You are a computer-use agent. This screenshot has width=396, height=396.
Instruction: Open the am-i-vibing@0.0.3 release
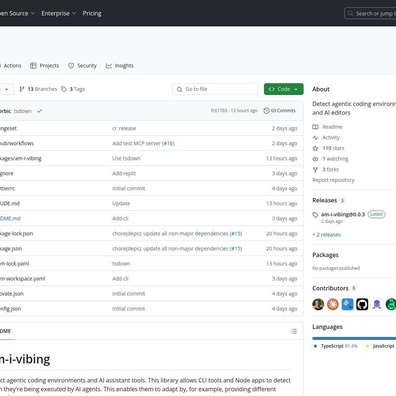coord(343,214)
